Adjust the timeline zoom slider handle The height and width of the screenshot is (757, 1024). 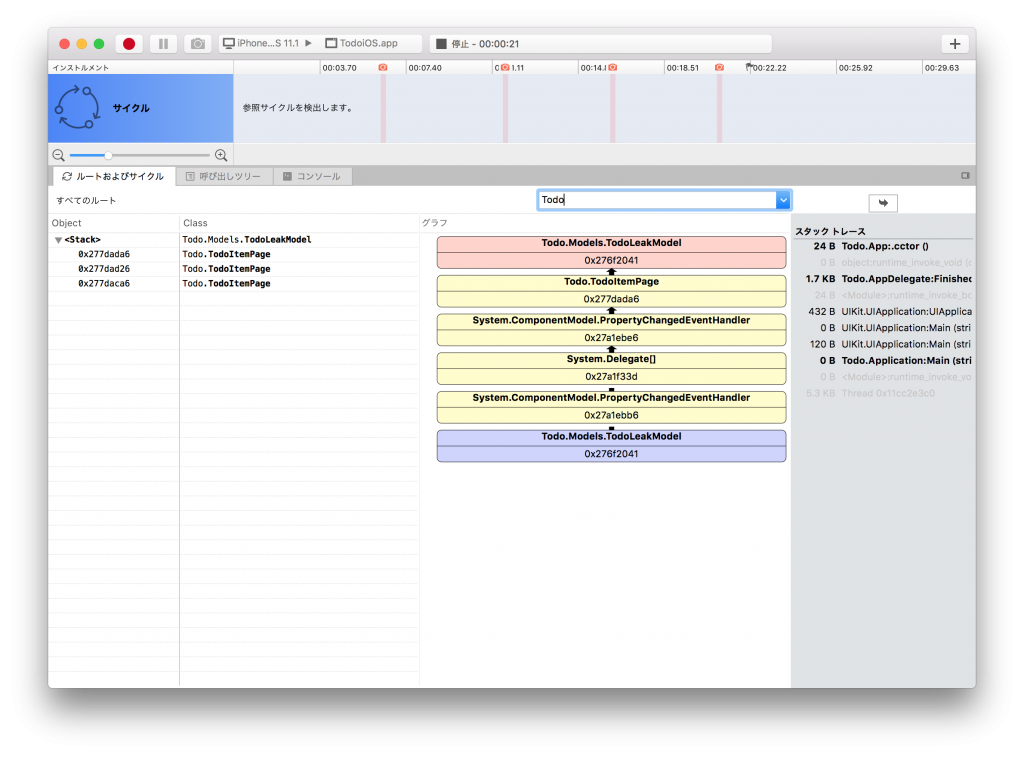click(108, 155)
